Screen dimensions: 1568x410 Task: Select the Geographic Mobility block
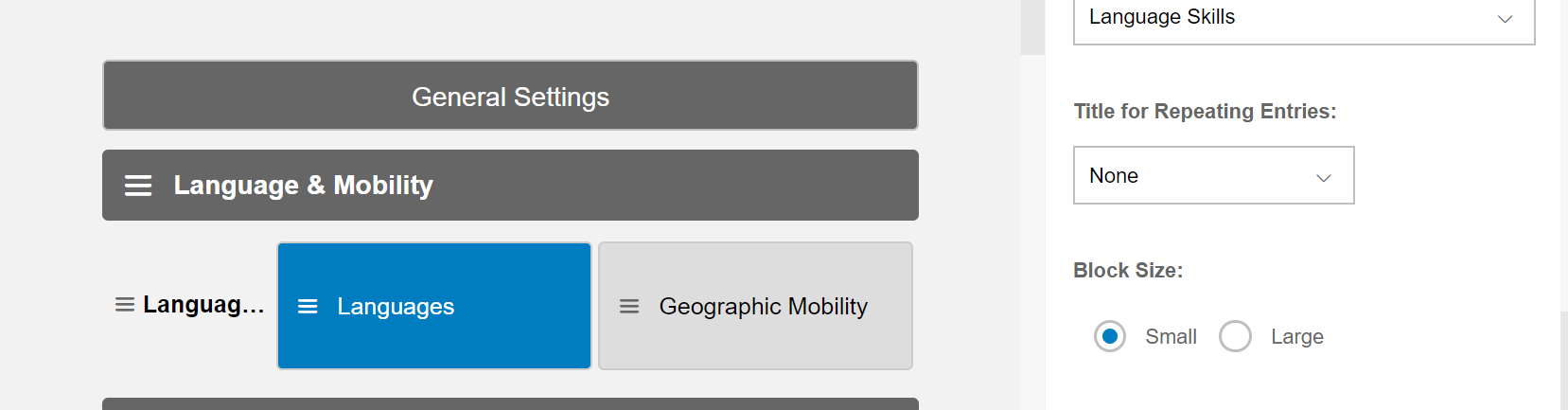coord(755,306)
